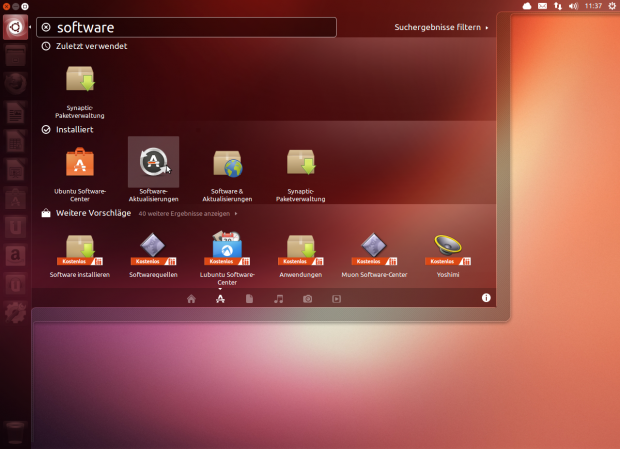Select Anwendungen suggestion
The height and width of the screenshot is (449, 620).
point(301,255)
